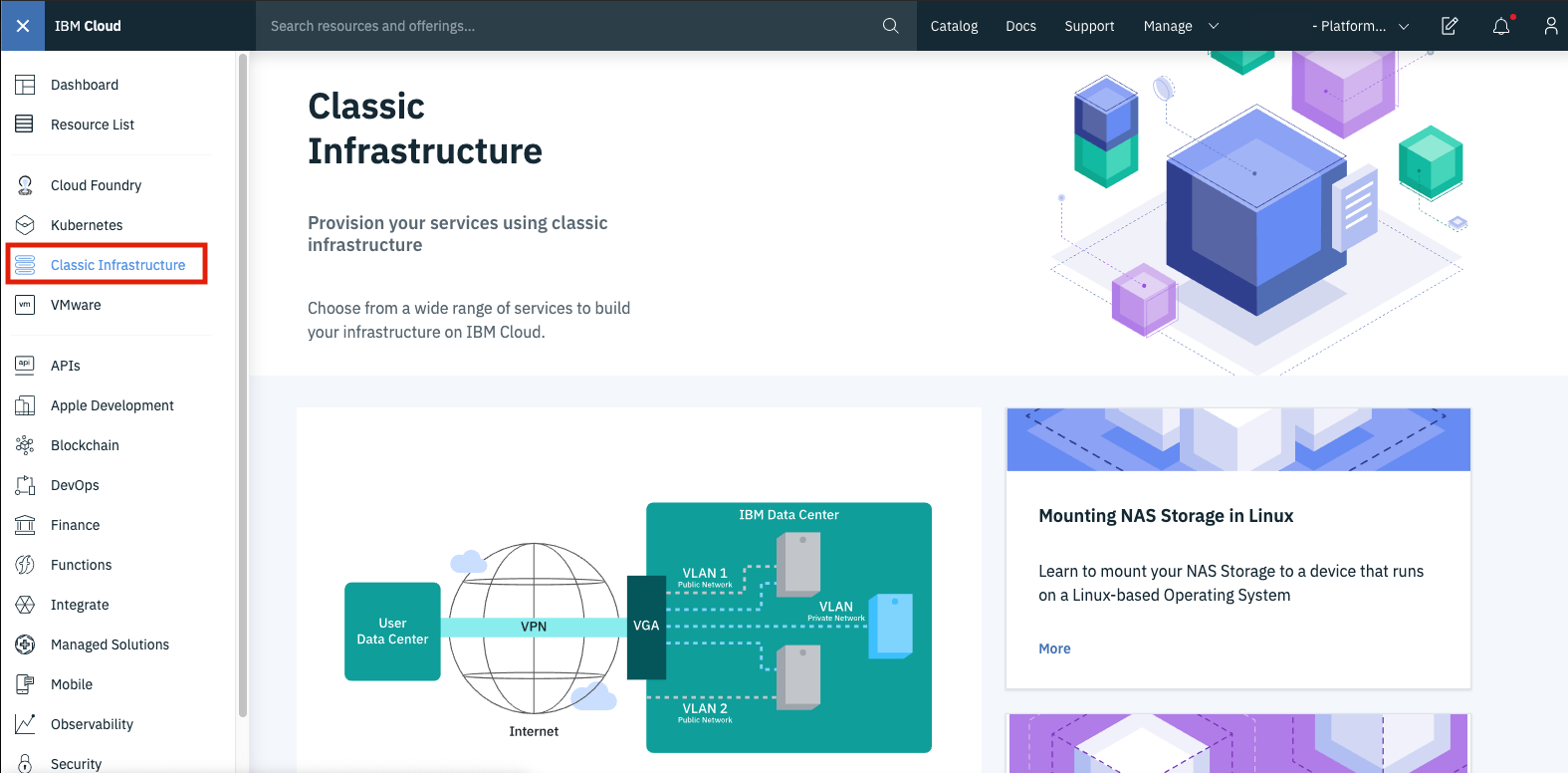The width and height of the screenshot is (1568, 773).
Task: Go to Observability sidebar entry
Action: [92, 724]
